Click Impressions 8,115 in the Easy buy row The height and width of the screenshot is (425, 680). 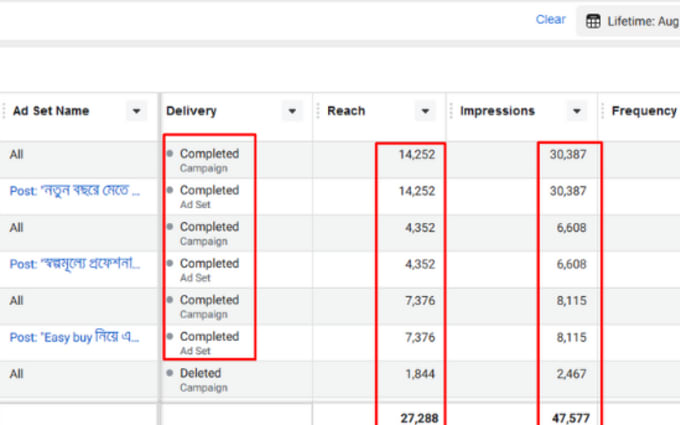pyautogui.click(x=572, y=337)
